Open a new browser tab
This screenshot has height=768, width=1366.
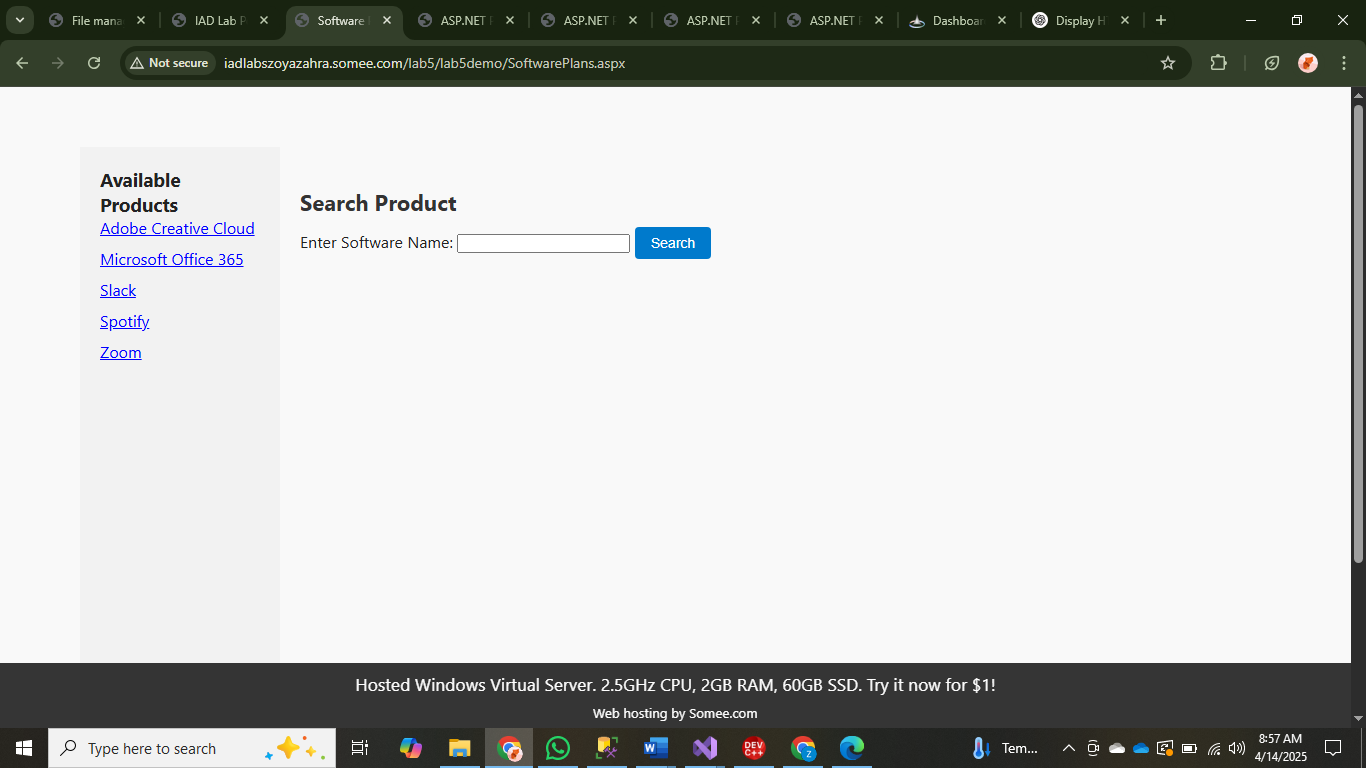coord(1160,20)
